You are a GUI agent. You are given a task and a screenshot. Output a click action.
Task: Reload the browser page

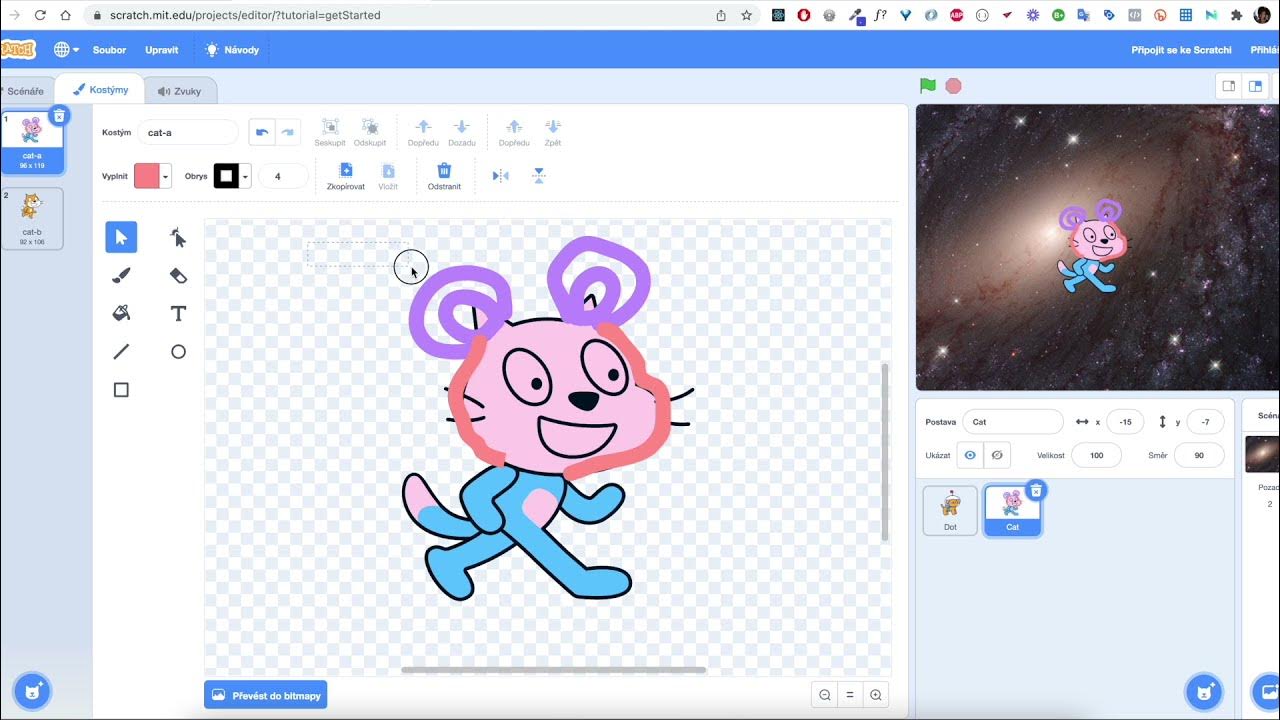tap(40, 15)
